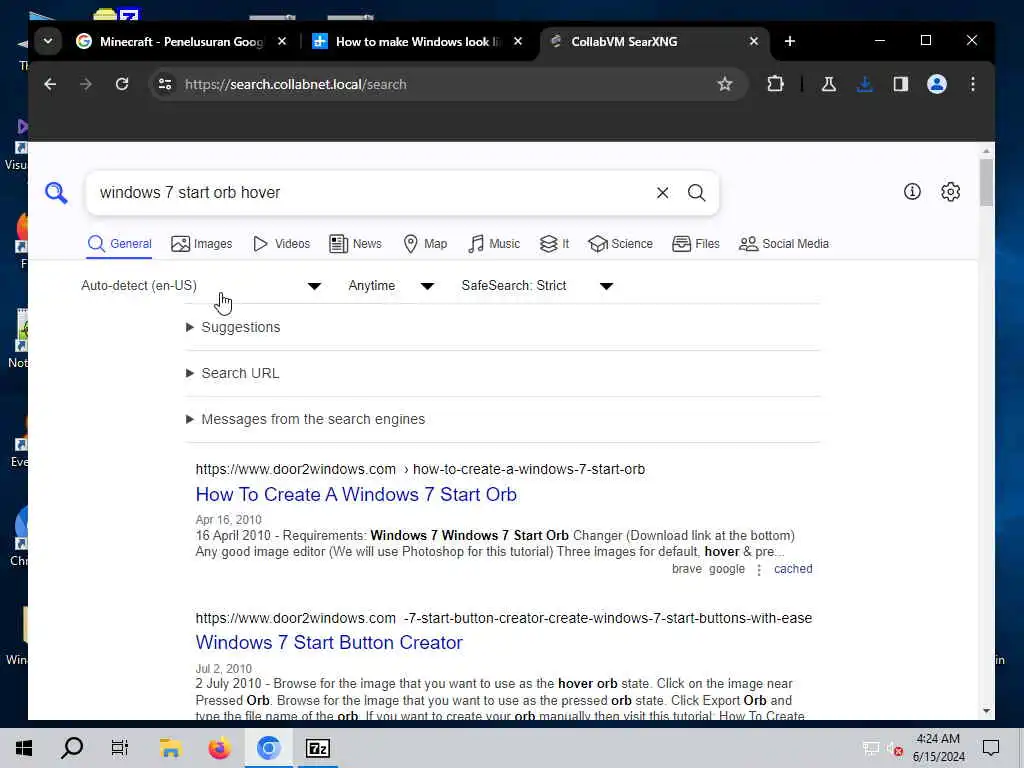Open first result's three-dot options
1024x768 pixels.
pyautogui.click(x=759, y=569)
